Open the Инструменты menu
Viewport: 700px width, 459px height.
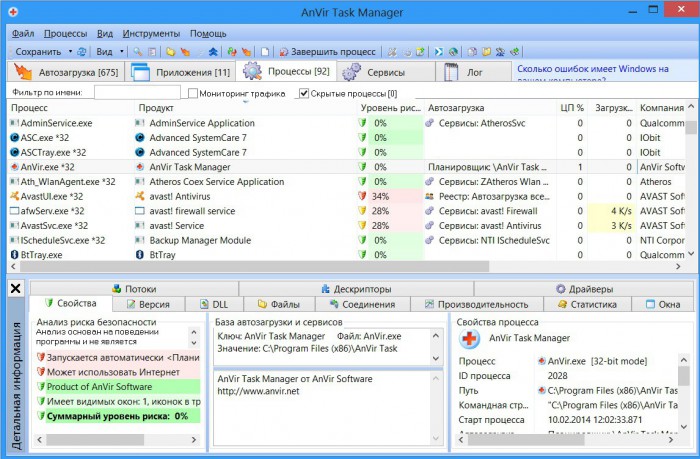(x=151, y=33)
